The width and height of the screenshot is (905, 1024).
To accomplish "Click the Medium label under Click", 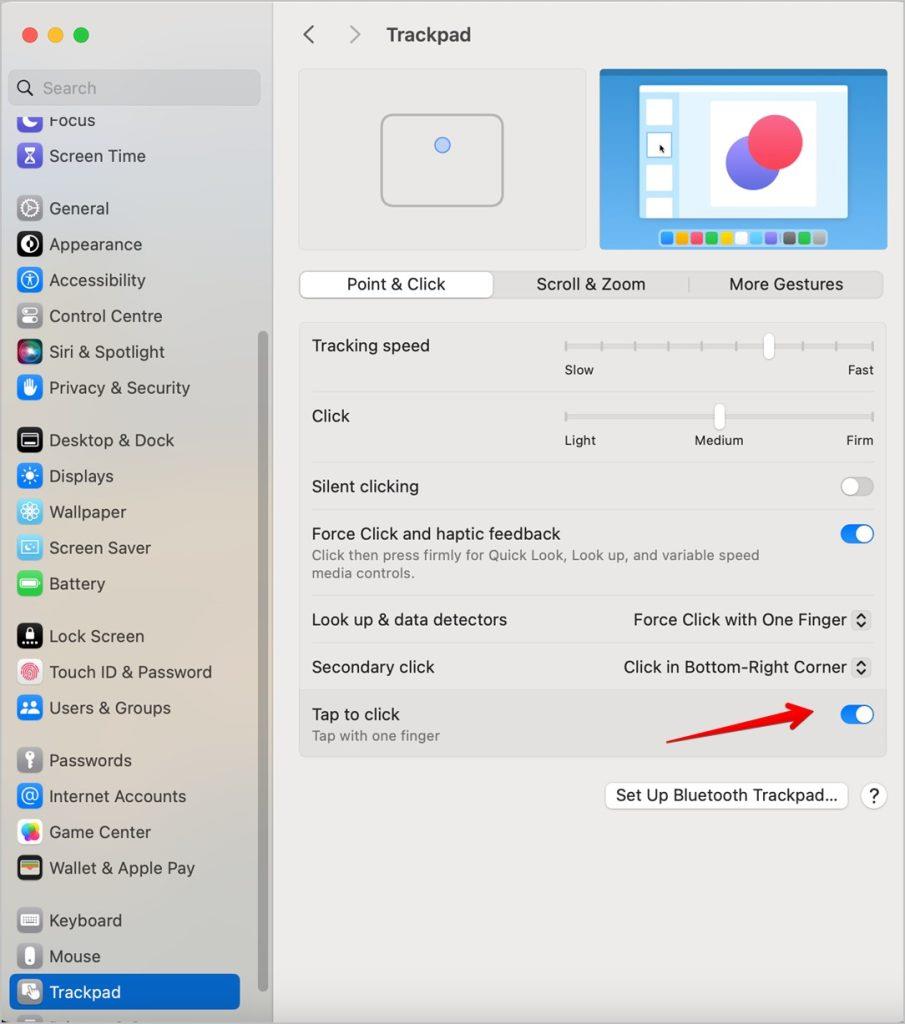I will tap(719, 441).
